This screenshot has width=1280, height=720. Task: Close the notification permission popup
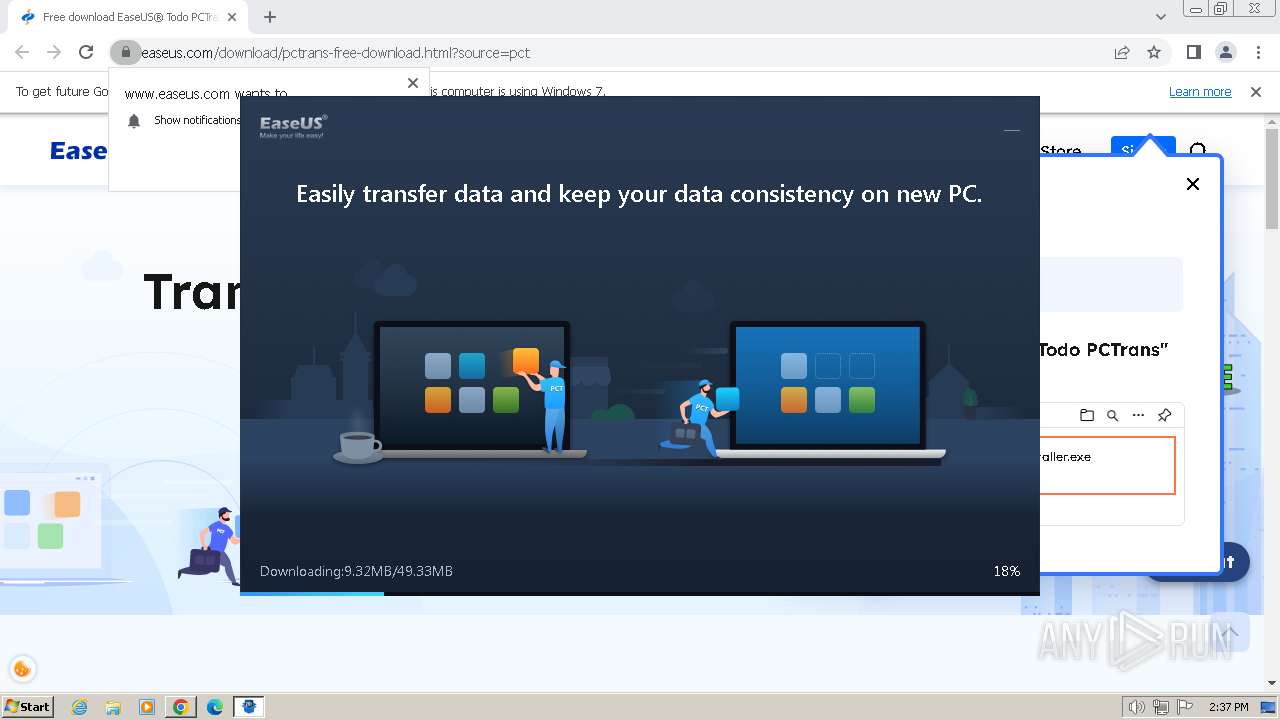click(413, 83)
